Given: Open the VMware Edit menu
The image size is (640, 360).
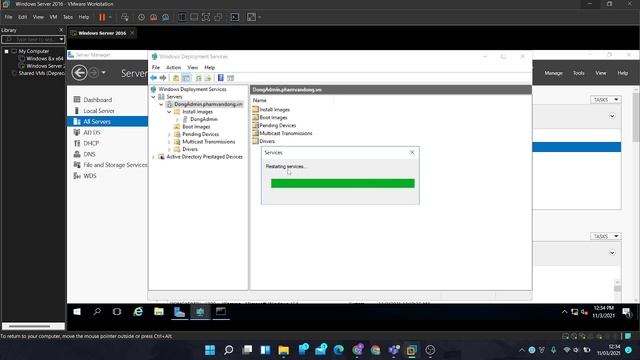Looking at the screenshot, I should pyautogui.click(x=22, y=17).
